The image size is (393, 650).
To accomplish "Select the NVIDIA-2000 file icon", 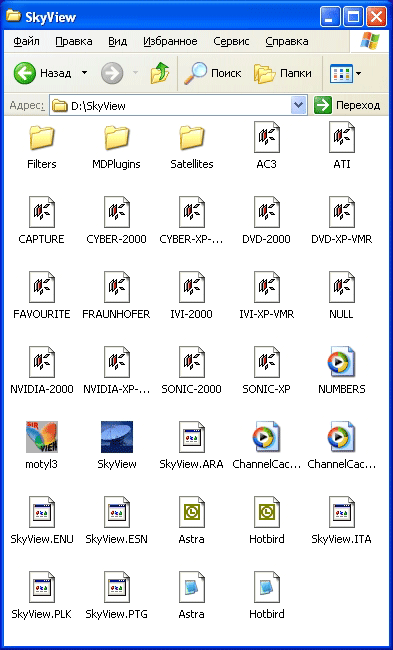I will pyautogui.click(x=42, y=362).
